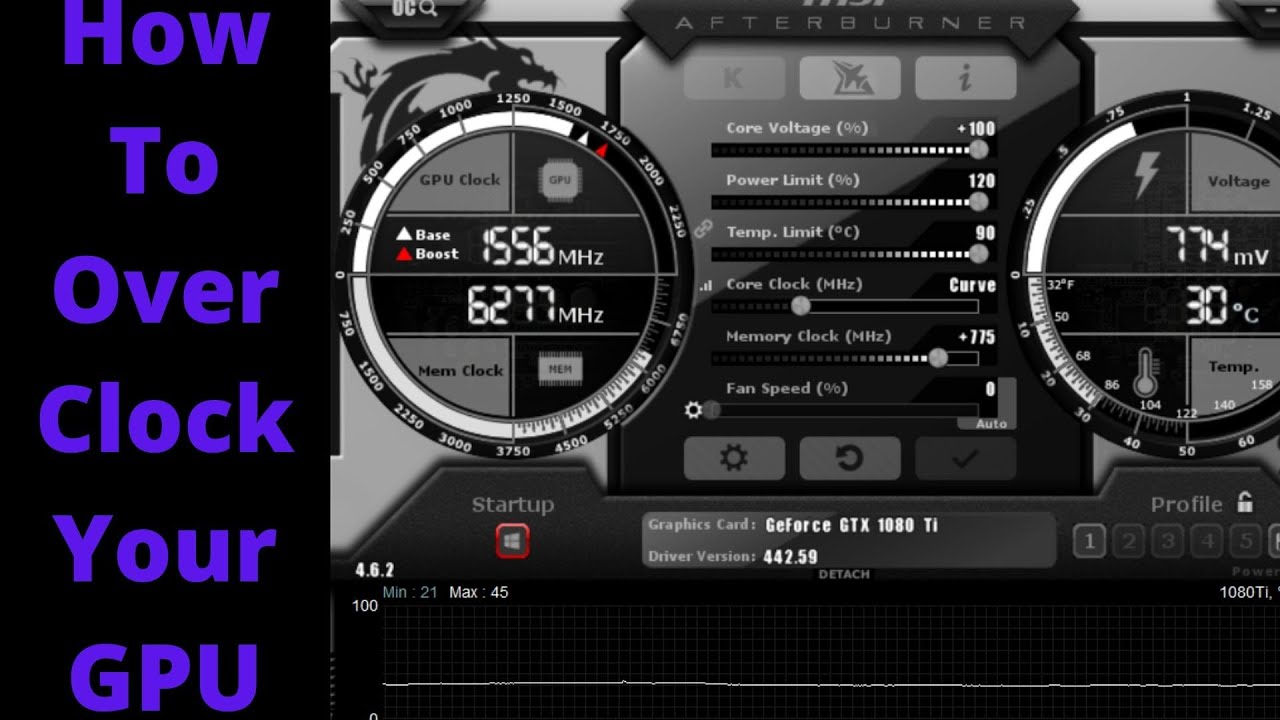Toggle the link icon beside Temp. Limit
This screenshot has width=1280, height=720.
pos(702,229)
